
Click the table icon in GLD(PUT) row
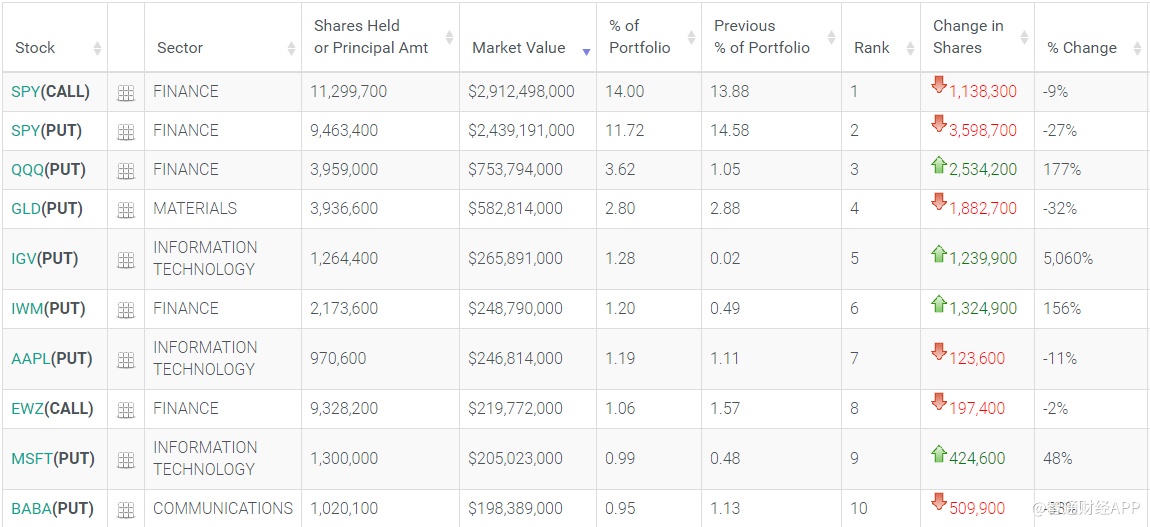pos(126,210)
